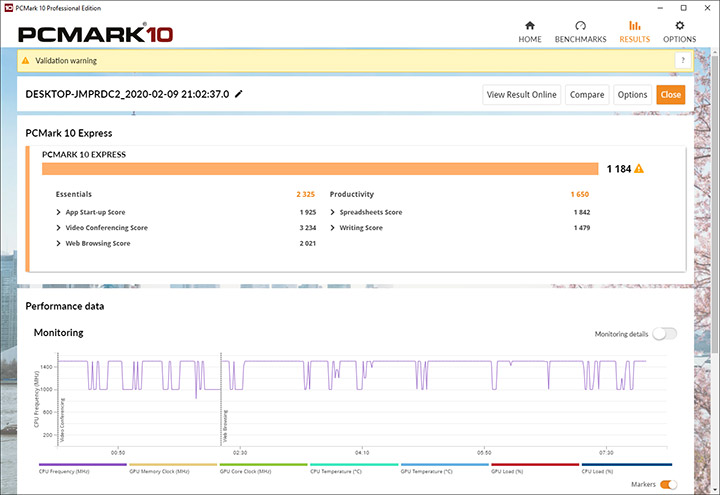Viewport: 720px width, 495px height.
Task: Open validation warning help question mark
Action: pos(683,61)
